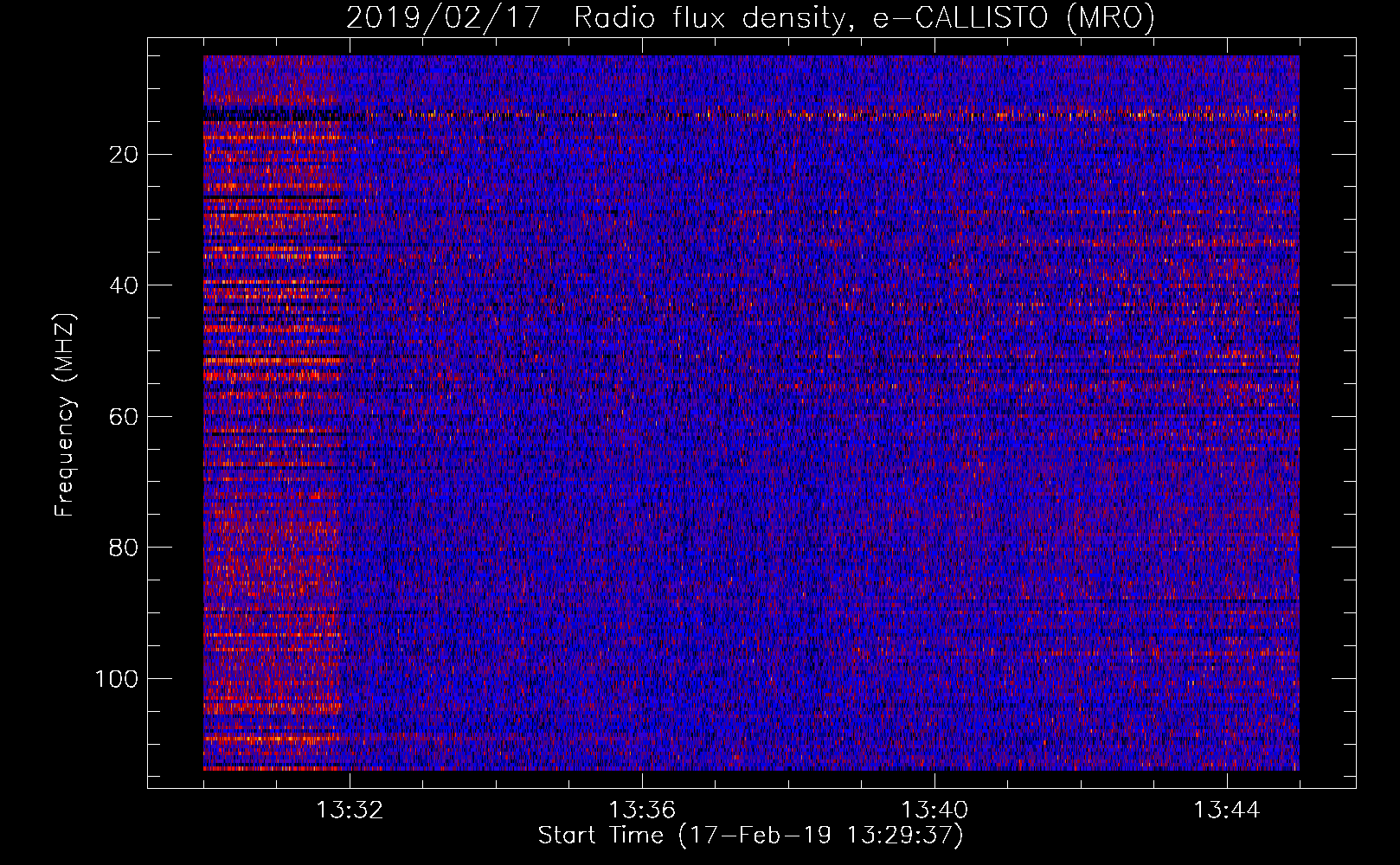The image size is (1400, 865).
Task: Click the 13:44 time tick label
Action: tap(1227, 811)
